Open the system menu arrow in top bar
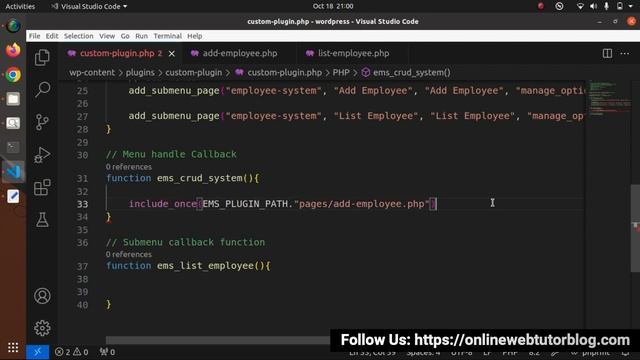 [631, 6]
